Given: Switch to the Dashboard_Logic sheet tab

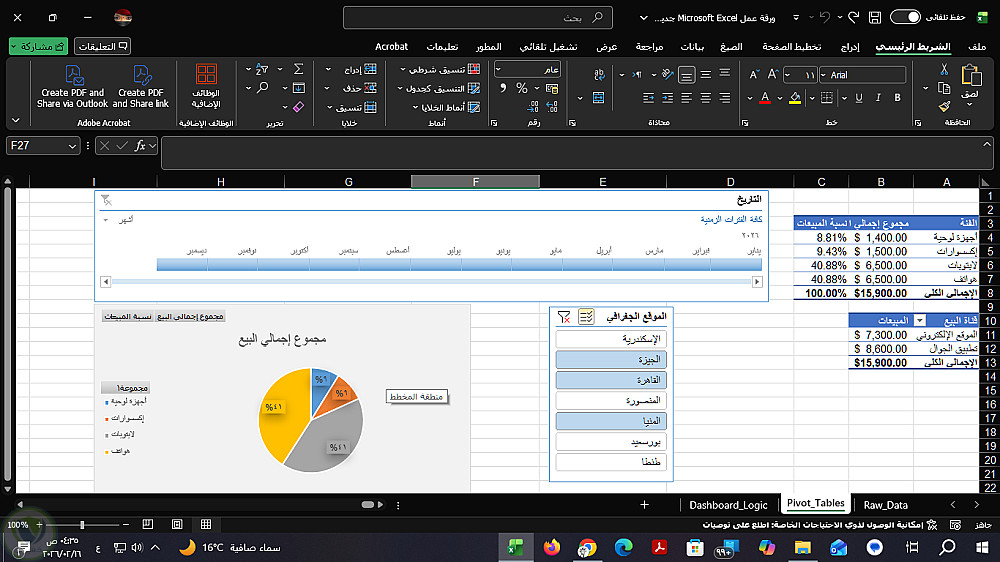Looking at the screenshot, I should click(728, 505).
